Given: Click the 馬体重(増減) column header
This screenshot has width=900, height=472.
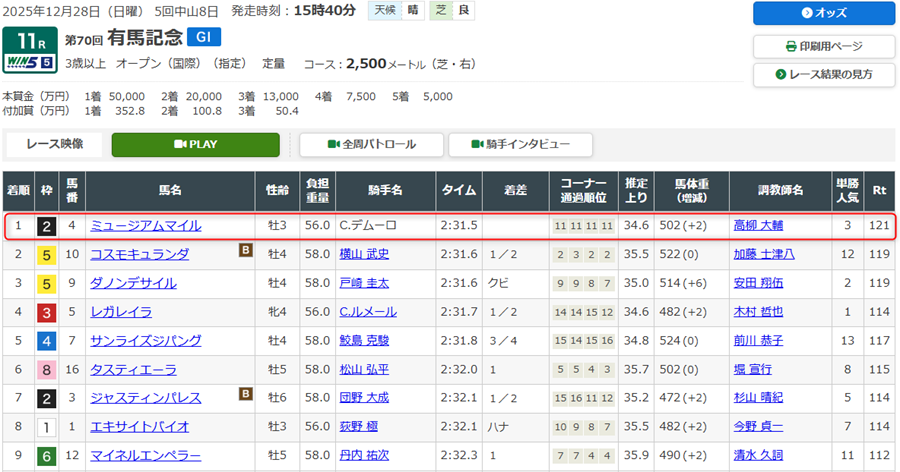Looking at the screenshot, I should click(x=692, y=191).
